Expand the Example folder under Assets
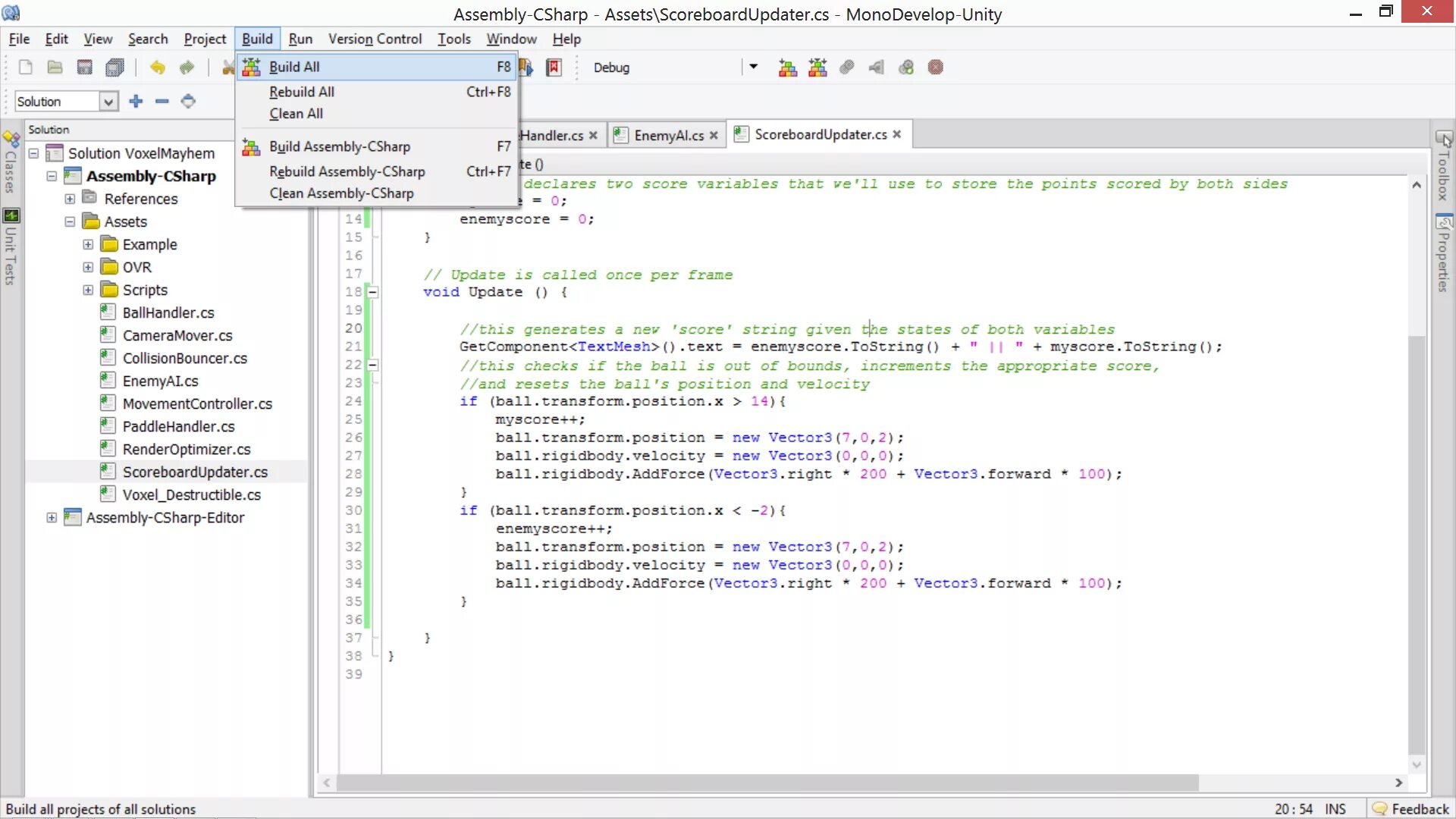 pyautogui.click(x=88, y=244)
